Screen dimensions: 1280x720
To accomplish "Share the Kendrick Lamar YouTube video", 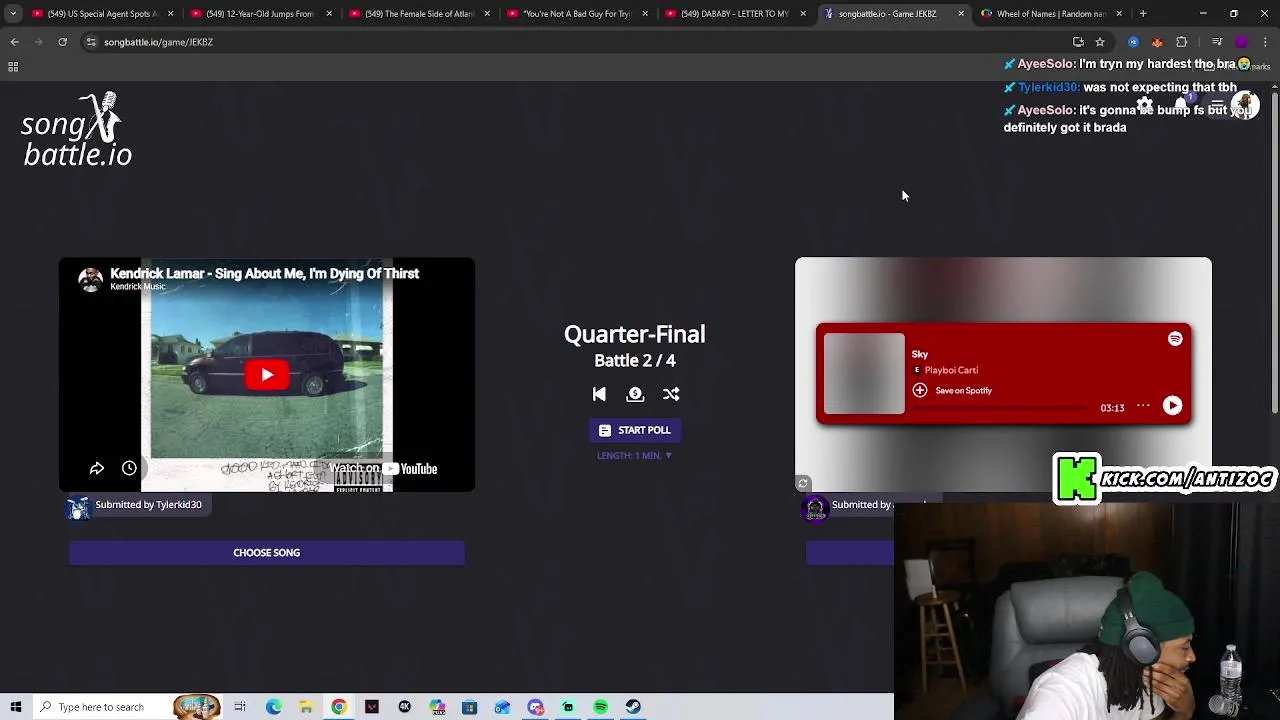I will point(97,468).
